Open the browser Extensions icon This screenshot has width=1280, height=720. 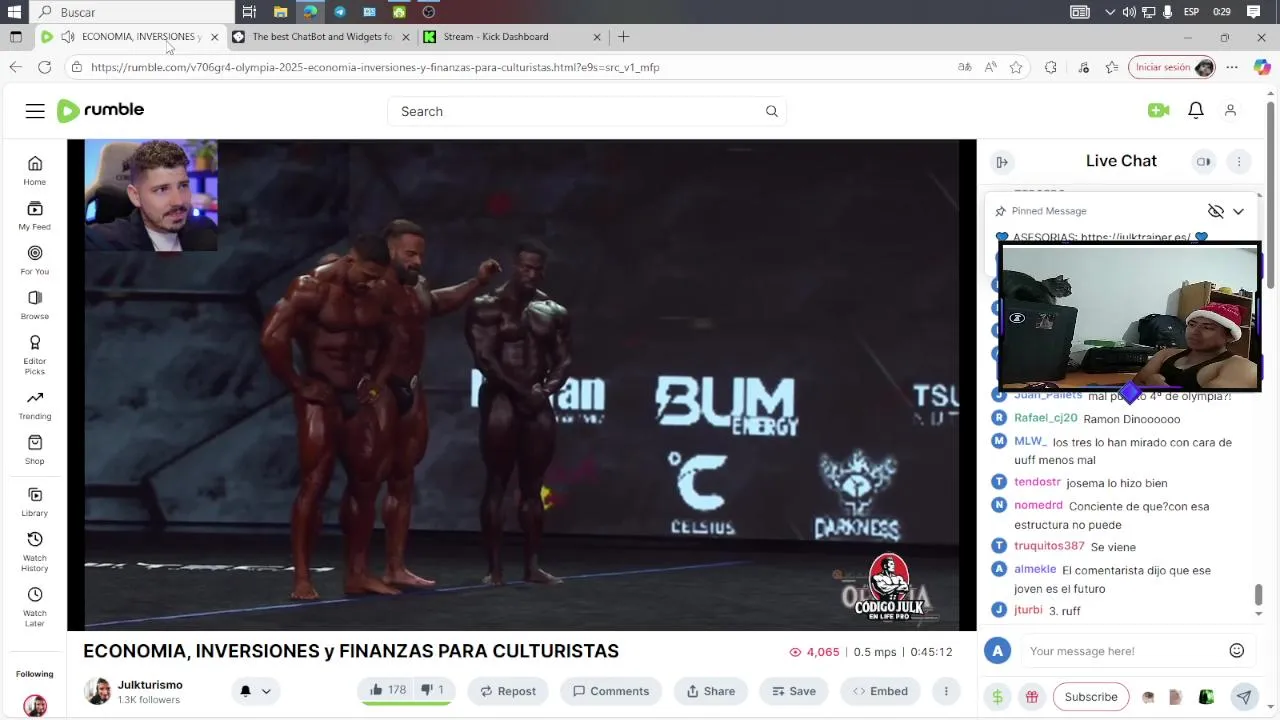click(x=1050, y=67)
